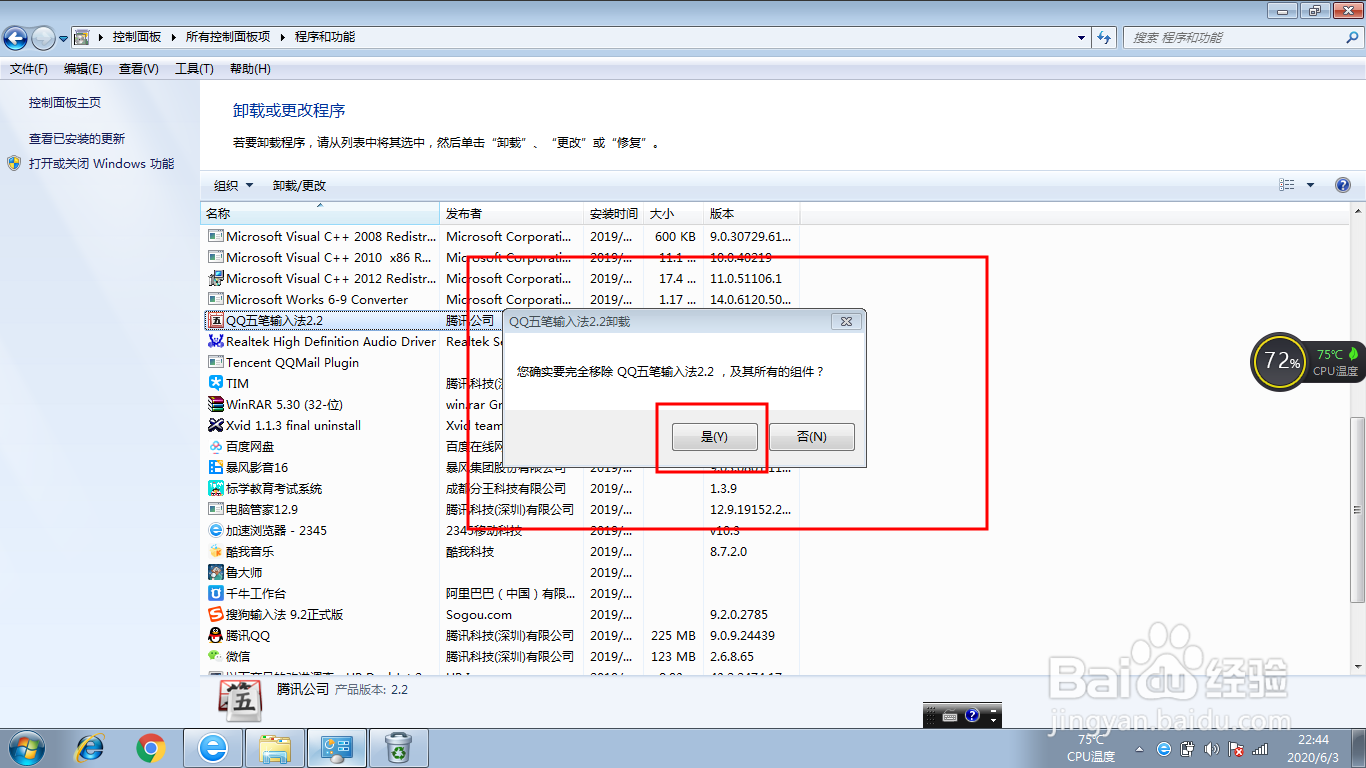The width and height of the screenshot is (1366, 768).
Task: Open 查看已安装的更新 link
Action: [77, 139]
